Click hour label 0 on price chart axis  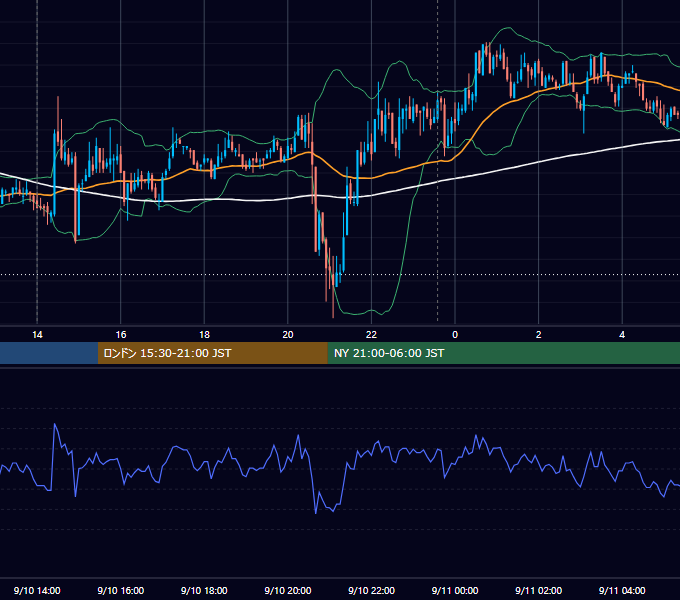click(x=455, y=335)
